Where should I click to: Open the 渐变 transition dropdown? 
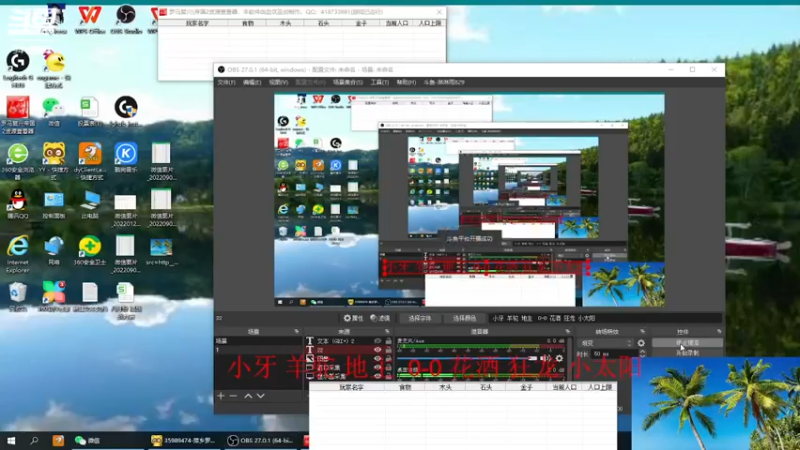(606, 343)
